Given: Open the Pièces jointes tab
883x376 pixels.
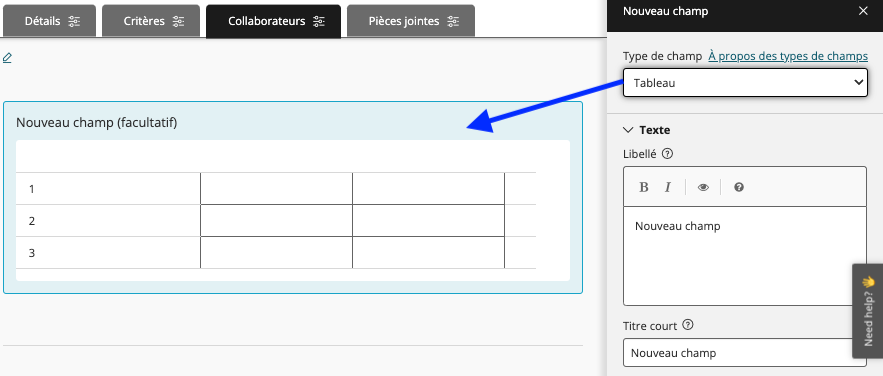Looking at the screenshot, I should [x=411, y=21].
